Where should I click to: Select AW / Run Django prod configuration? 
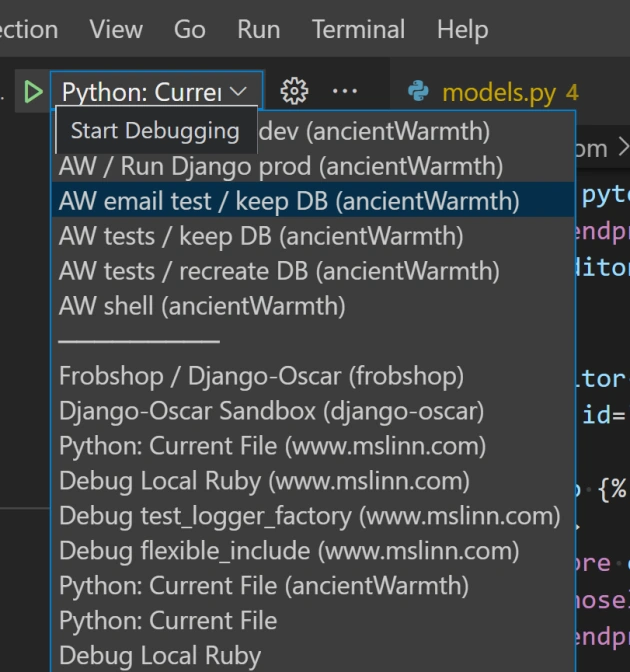pyautogui.click(x=280, y=166)
